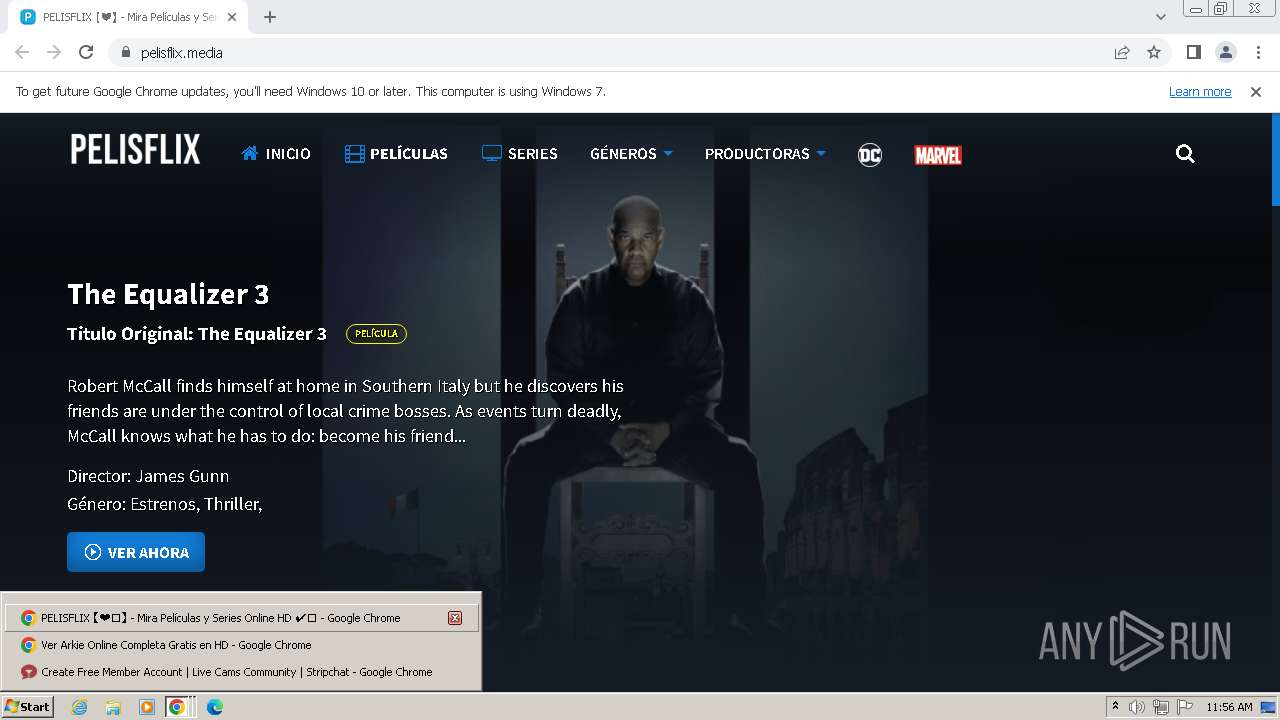
Task: Click the PELÍCULA badge
Action: [376, 334]
